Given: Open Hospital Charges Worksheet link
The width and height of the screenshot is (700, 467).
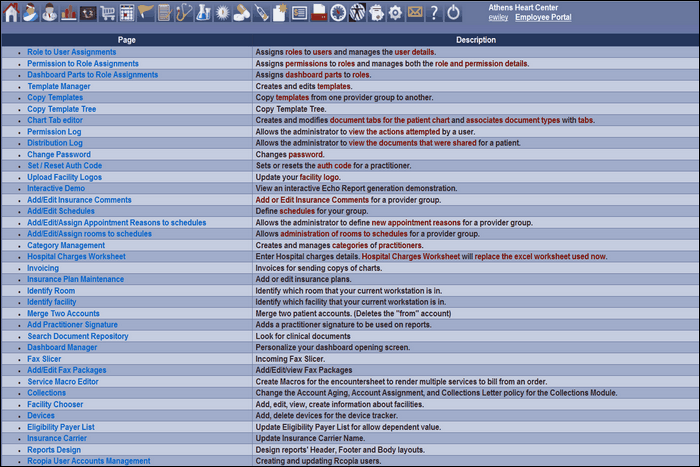Looking at the screenshot, I should (x=76, y=257).
